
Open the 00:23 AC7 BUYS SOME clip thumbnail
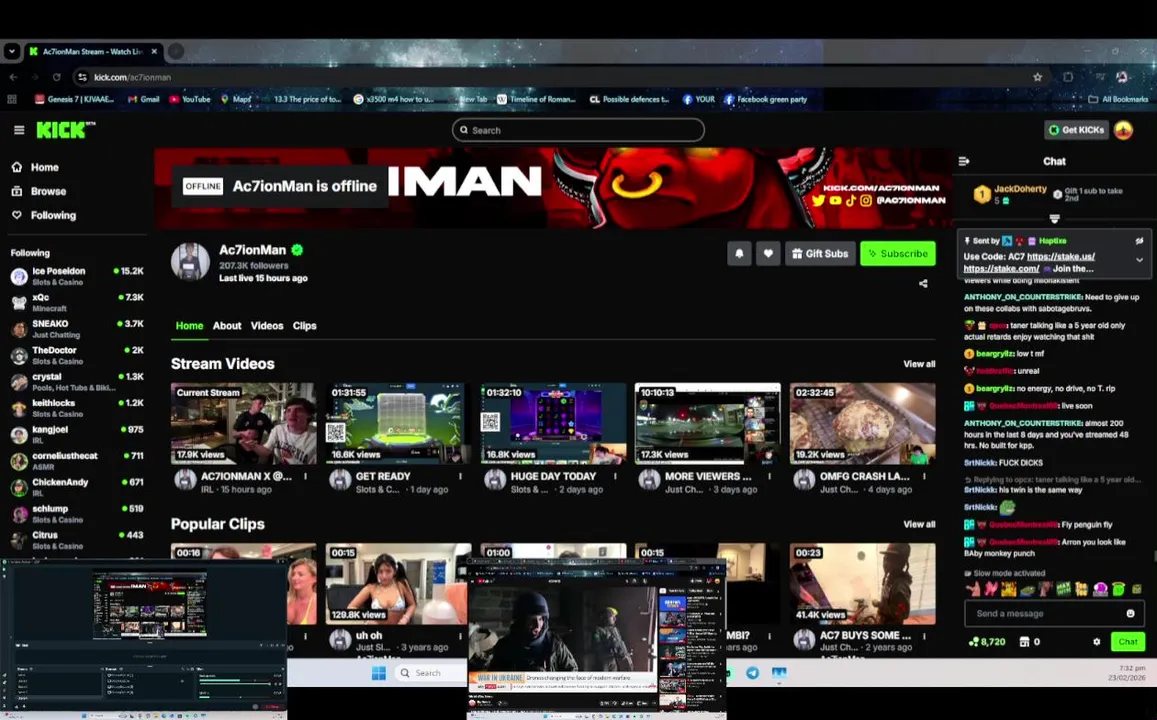click(863, 584)
